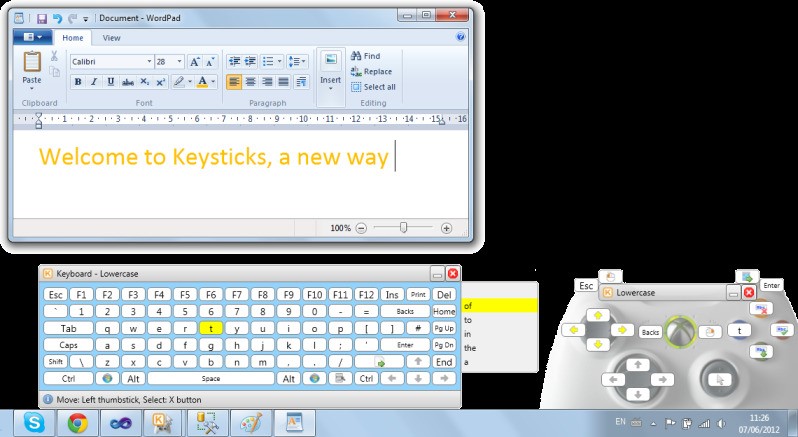
Task: Open Skype from the taskbar
Action: 34,423
